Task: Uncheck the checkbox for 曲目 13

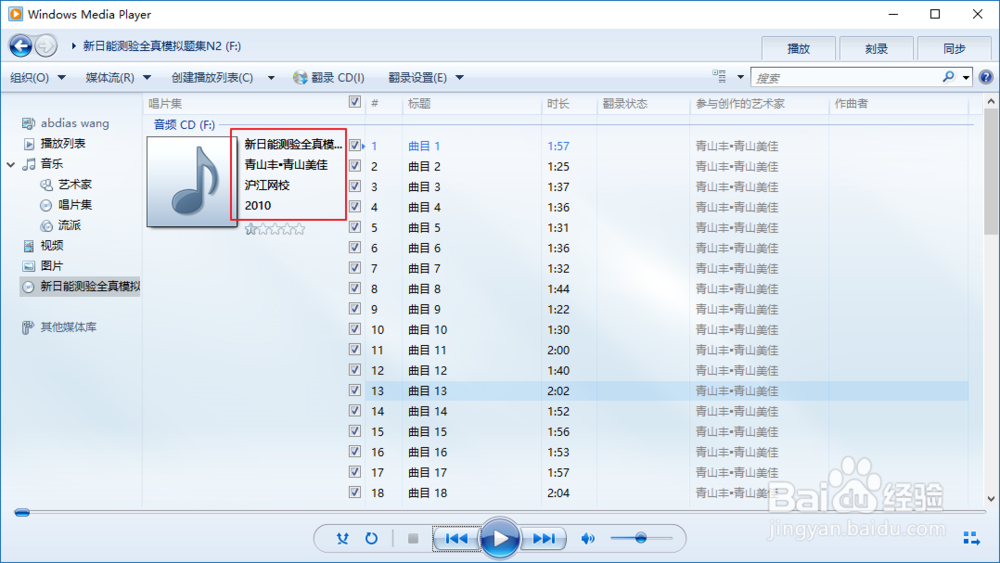Action: [x=355, y=390]
